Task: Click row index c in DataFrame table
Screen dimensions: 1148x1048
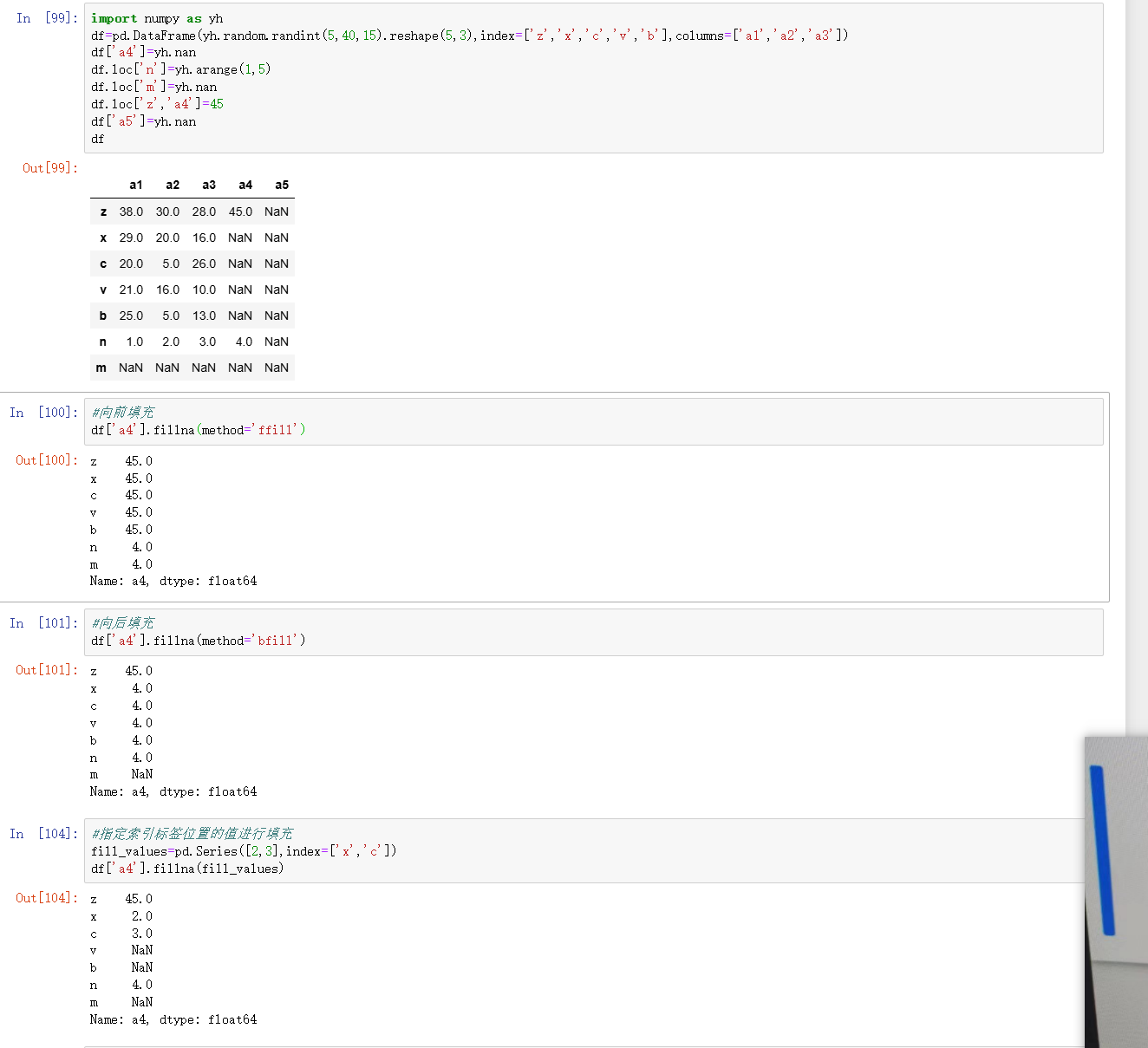Action: [x=103, y=264]
